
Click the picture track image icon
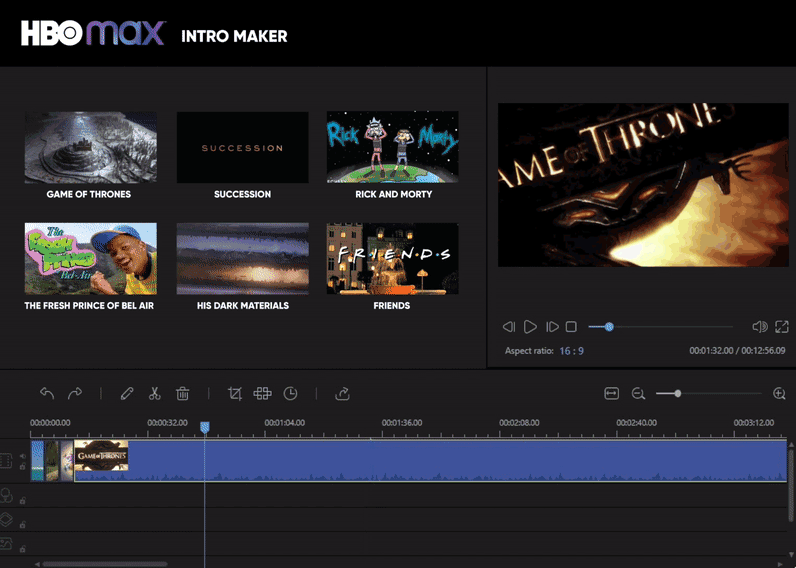click(x=6, y=544)
